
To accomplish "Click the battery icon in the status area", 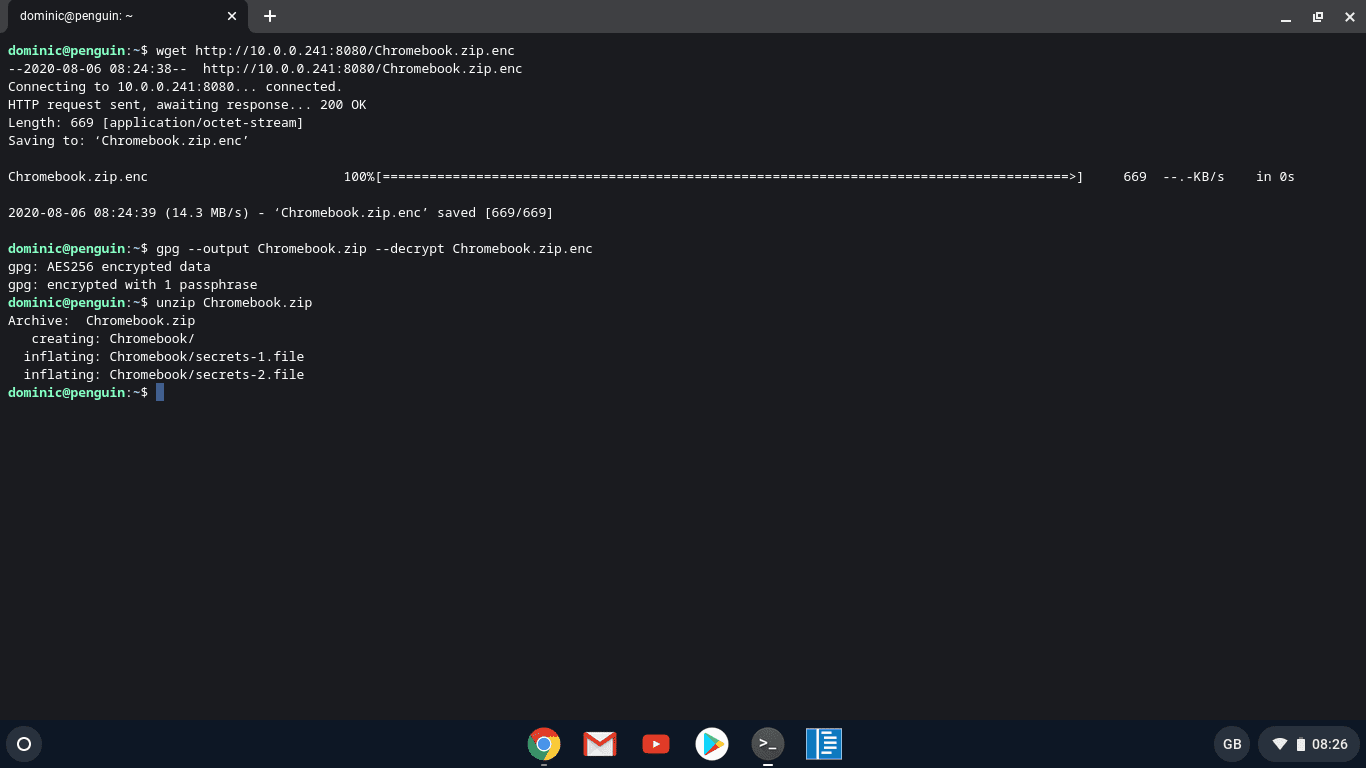I will (1303, 744).
